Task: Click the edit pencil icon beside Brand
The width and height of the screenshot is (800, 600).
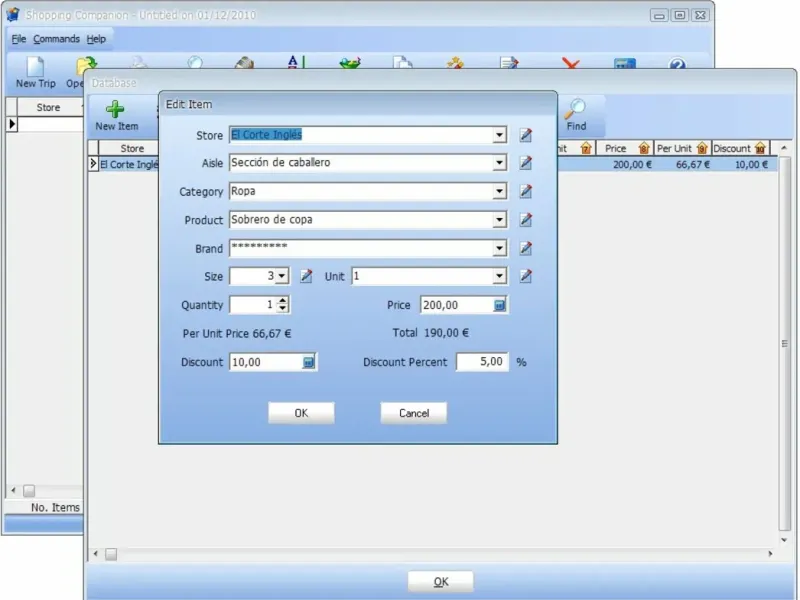Action: pos(526,248)
